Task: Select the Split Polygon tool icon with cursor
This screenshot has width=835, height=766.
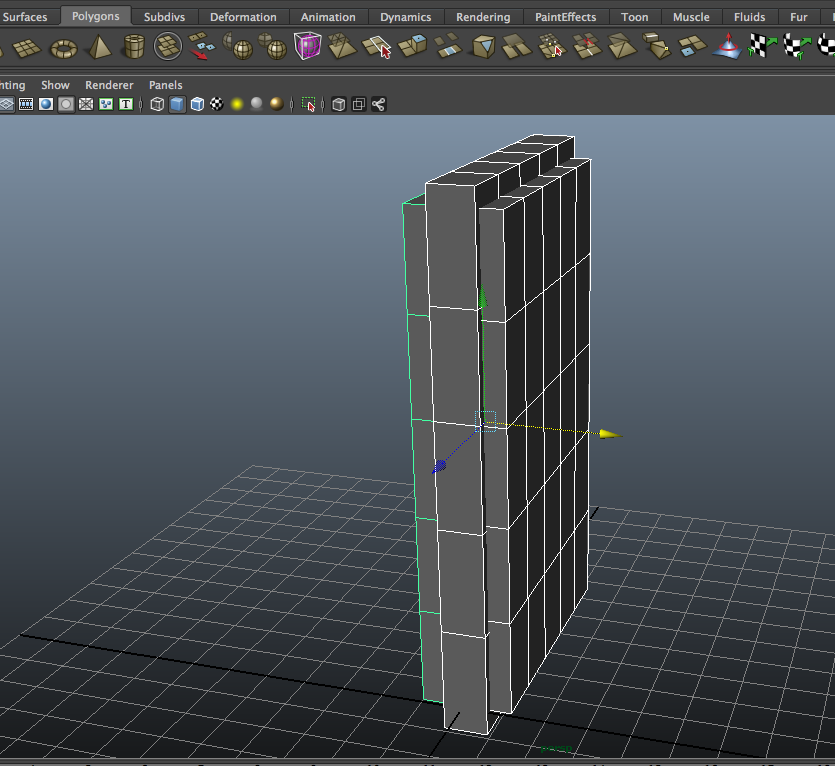Action: pyautogui.click(x=551, y=46)
